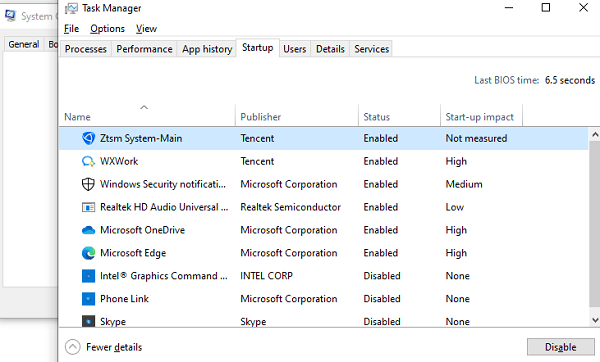This screenshot has height=362, width=600.
Task: Click the Skype app icon
Action: point(88,321)
